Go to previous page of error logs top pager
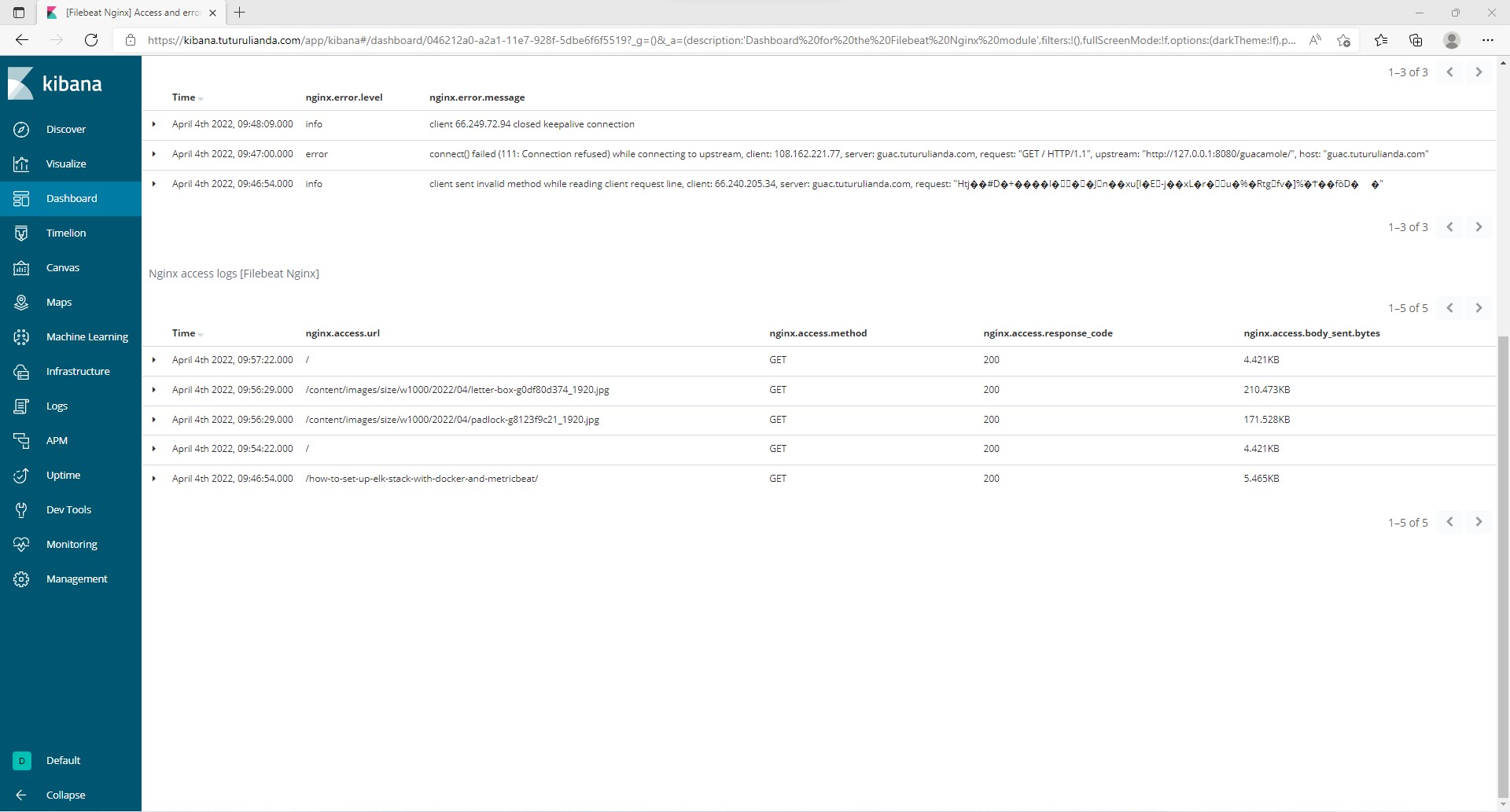The image size is (1510, 812). pos(1449,72)
